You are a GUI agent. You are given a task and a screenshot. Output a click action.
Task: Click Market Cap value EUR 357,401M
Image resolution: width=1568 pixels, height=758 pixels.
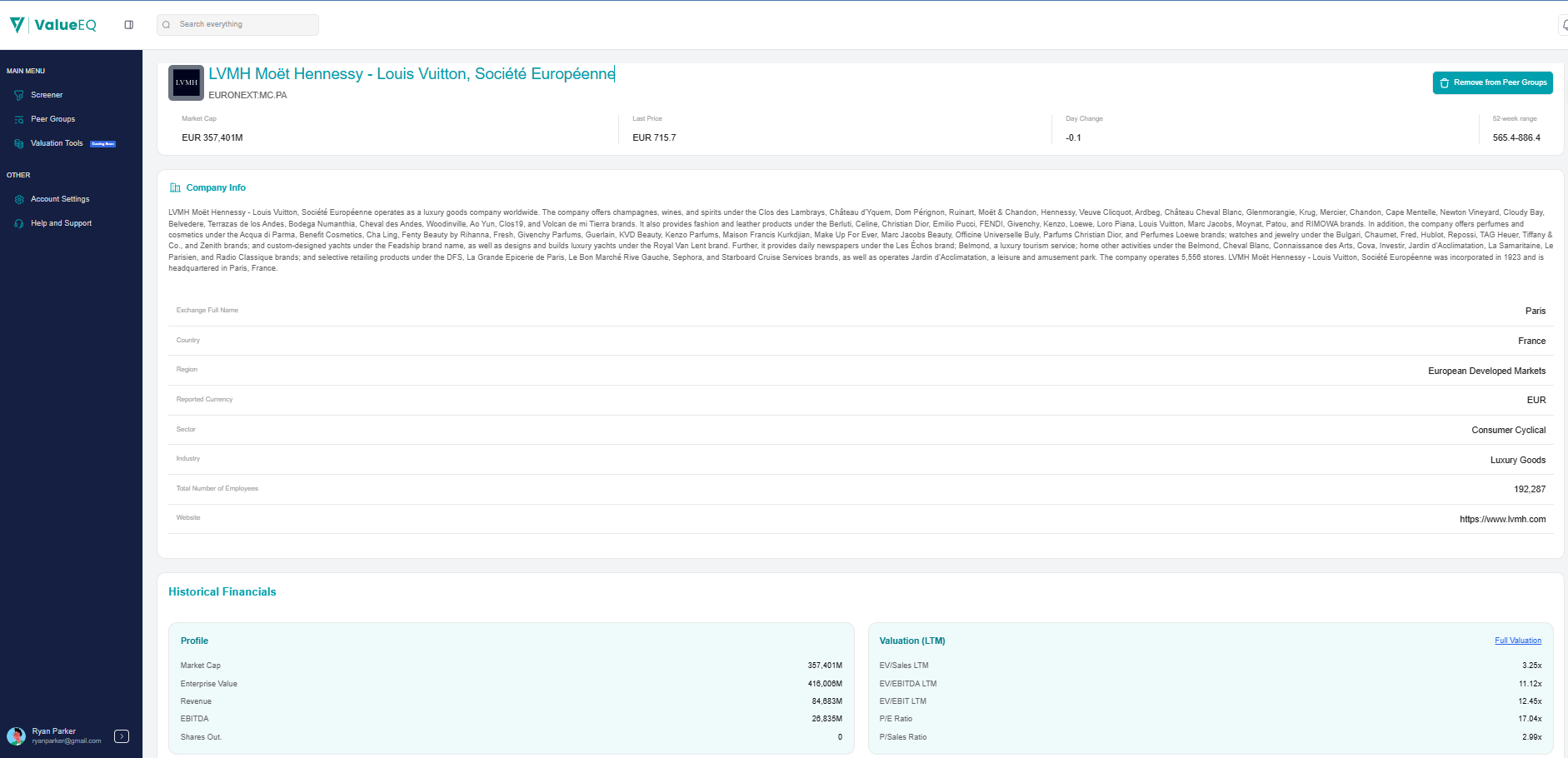click(212, 137)
